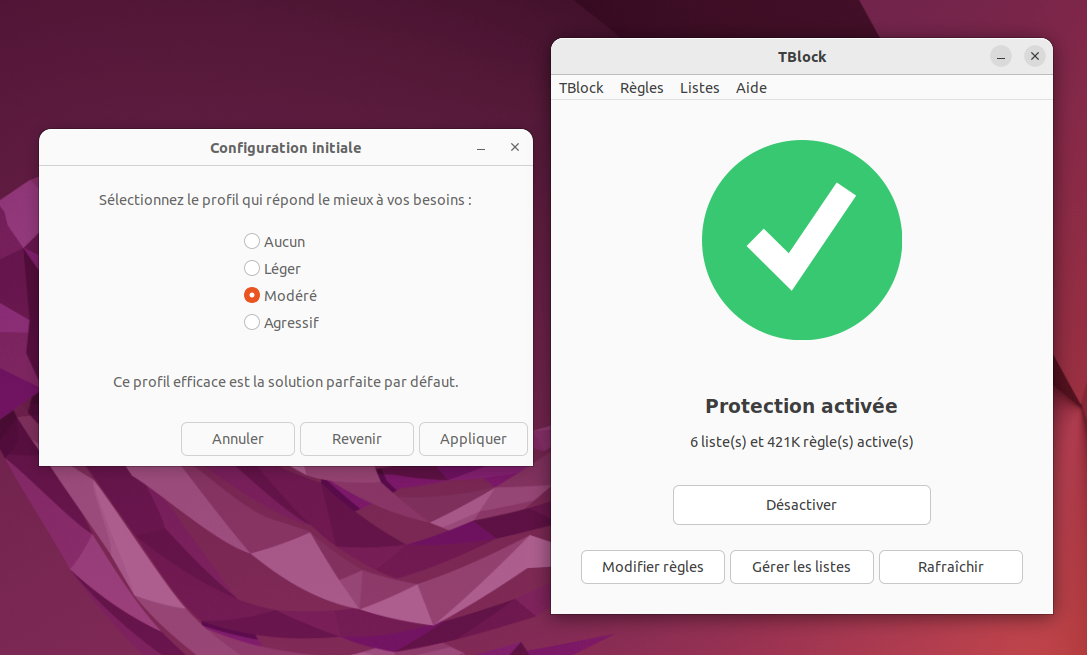Choose the Léger profile radio button
The width and height of the screenshot is (1087, 655).
click(252, 269)
